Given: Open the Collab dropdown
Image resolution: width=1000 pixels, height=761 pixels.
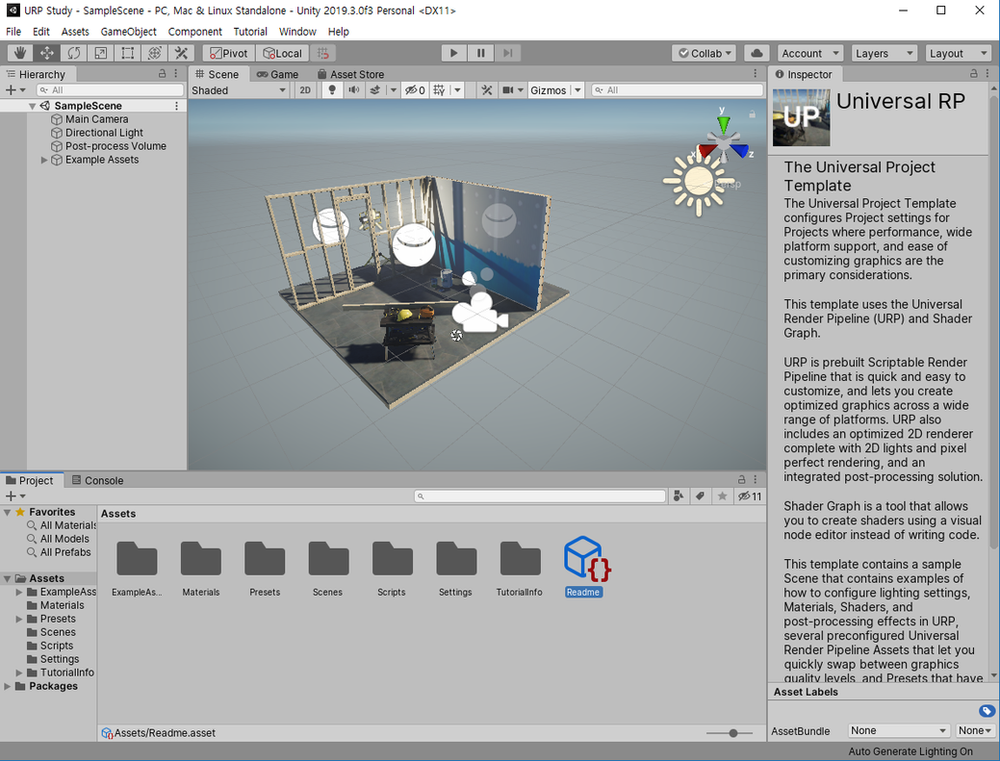Looking at the screenshot, I should tap(704, 53).
